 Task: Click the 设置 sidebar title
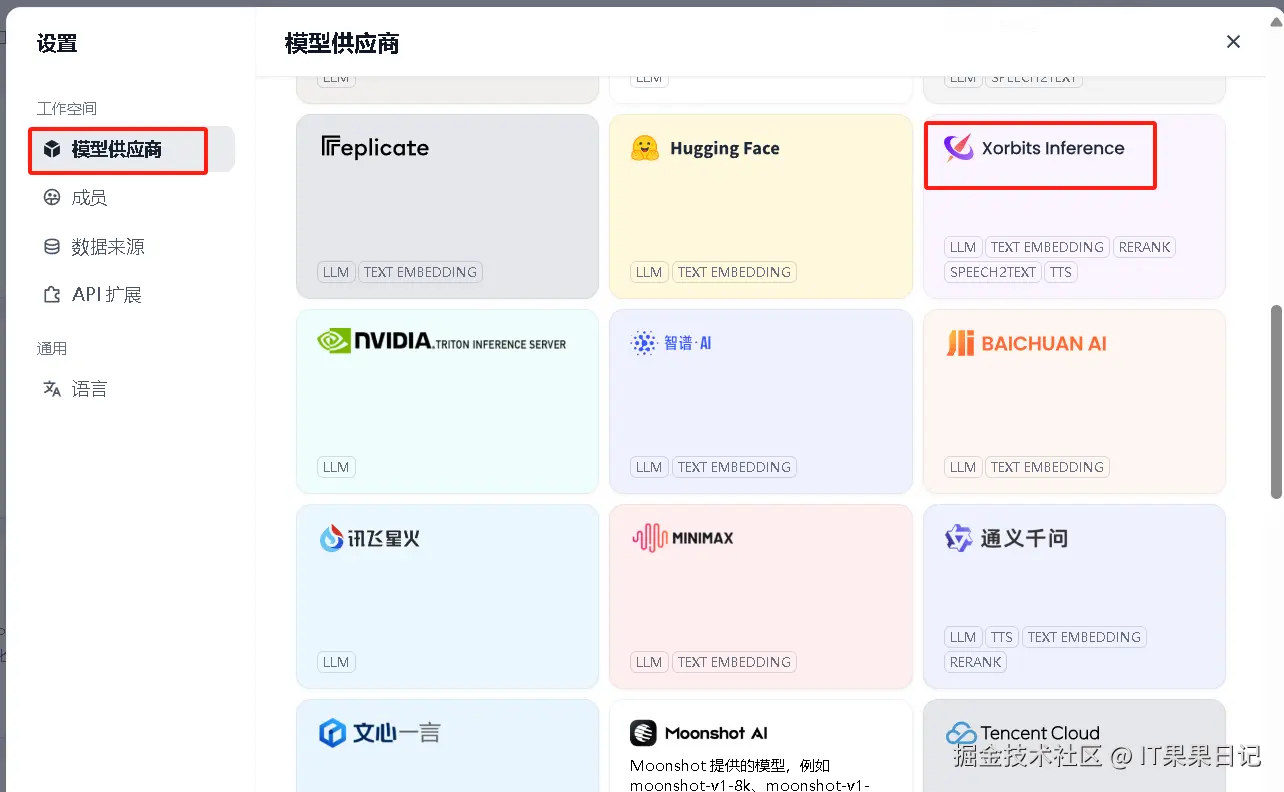57,43
